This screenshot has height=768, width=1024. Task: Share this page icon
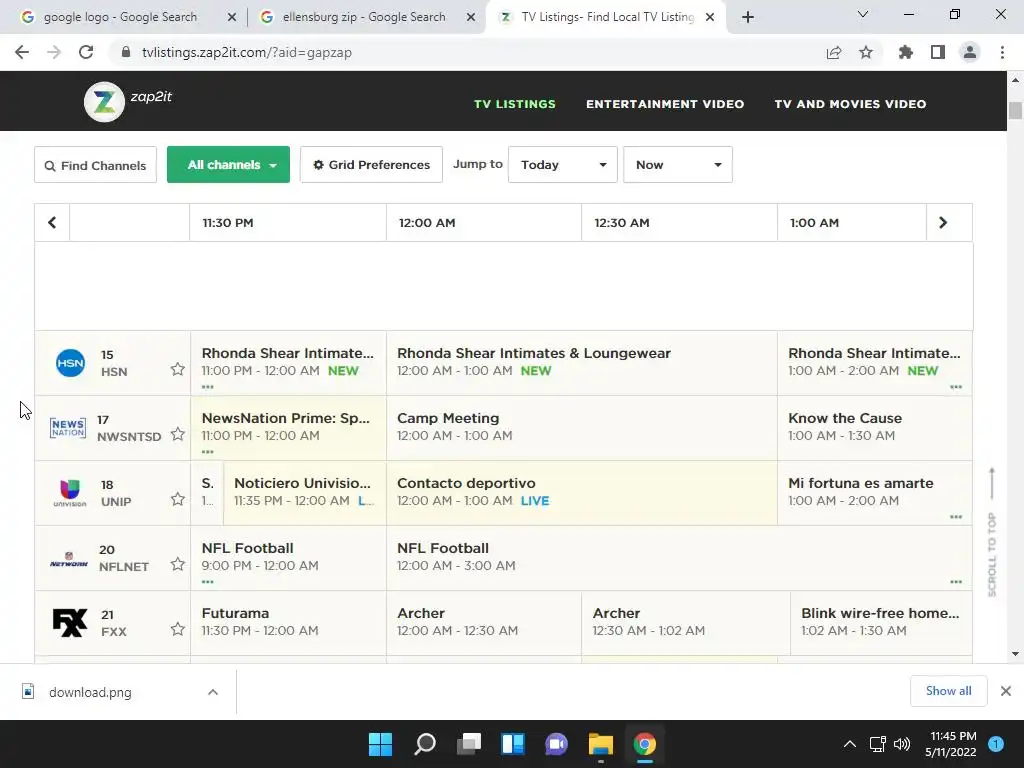(834, 52)
